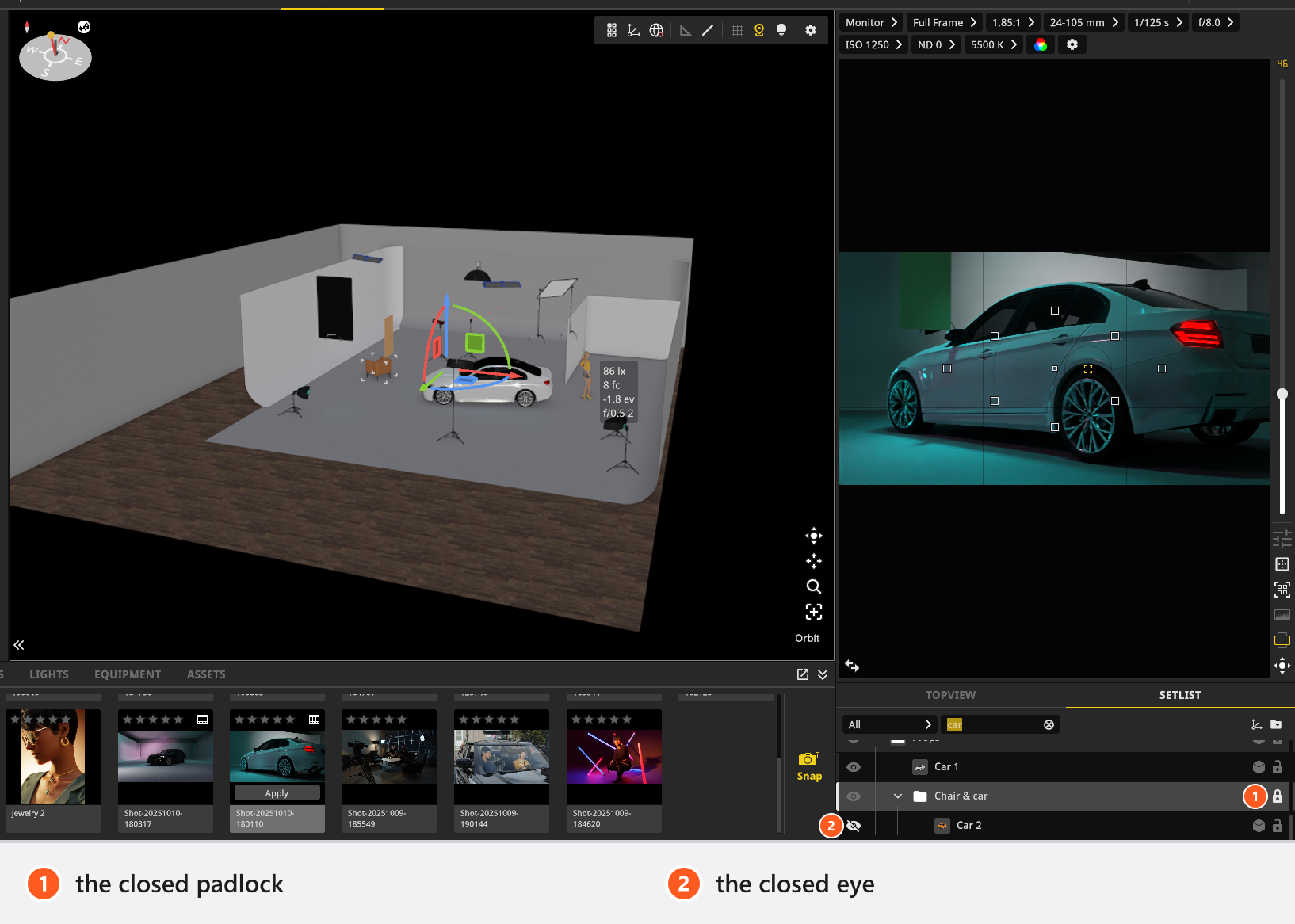Screen dimensions: 1295x924
Task: Open the 1.85:1 aspect ratio dropdown
Action: tap(1013, 22)
